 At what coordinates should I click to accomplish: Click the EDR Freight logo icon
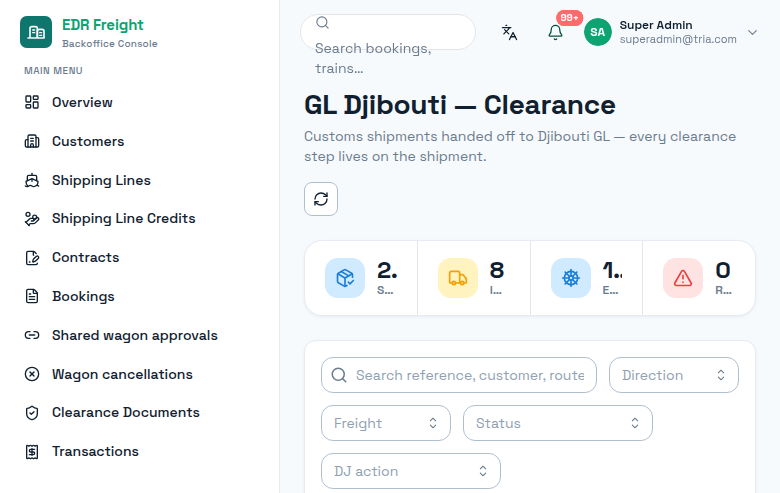36,32
